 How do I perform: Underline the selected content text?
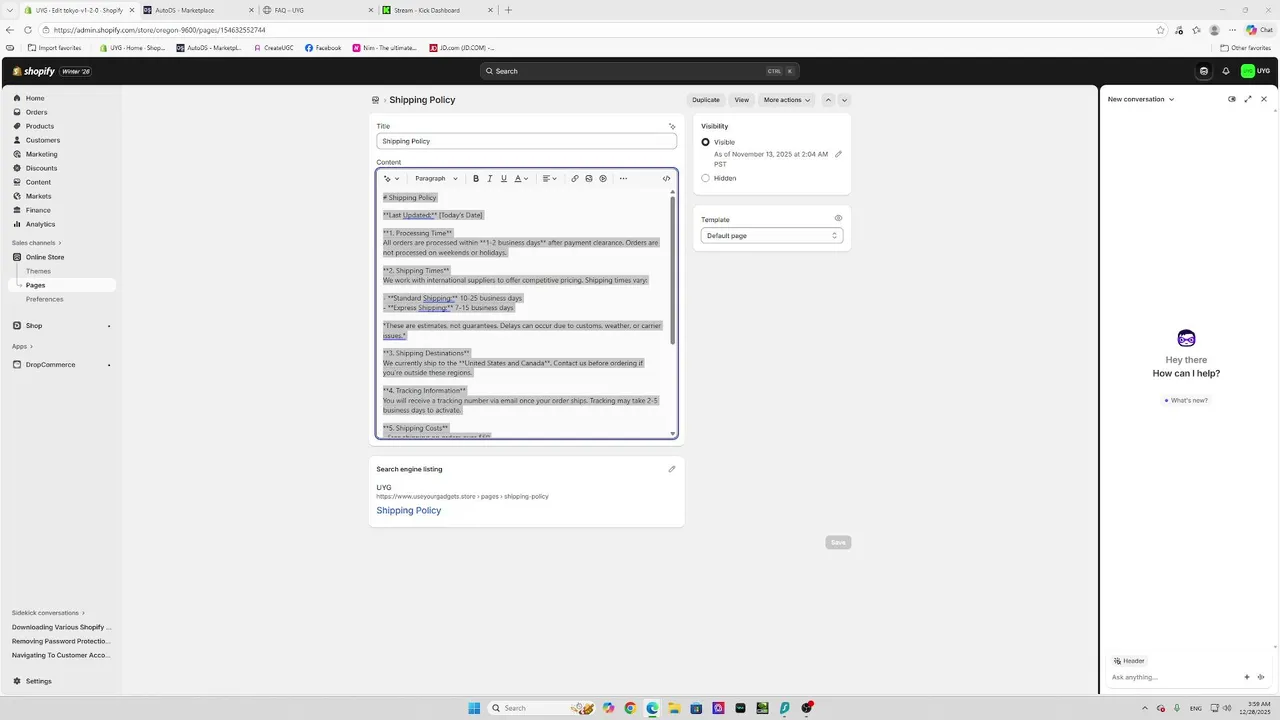tap(504, 179)
